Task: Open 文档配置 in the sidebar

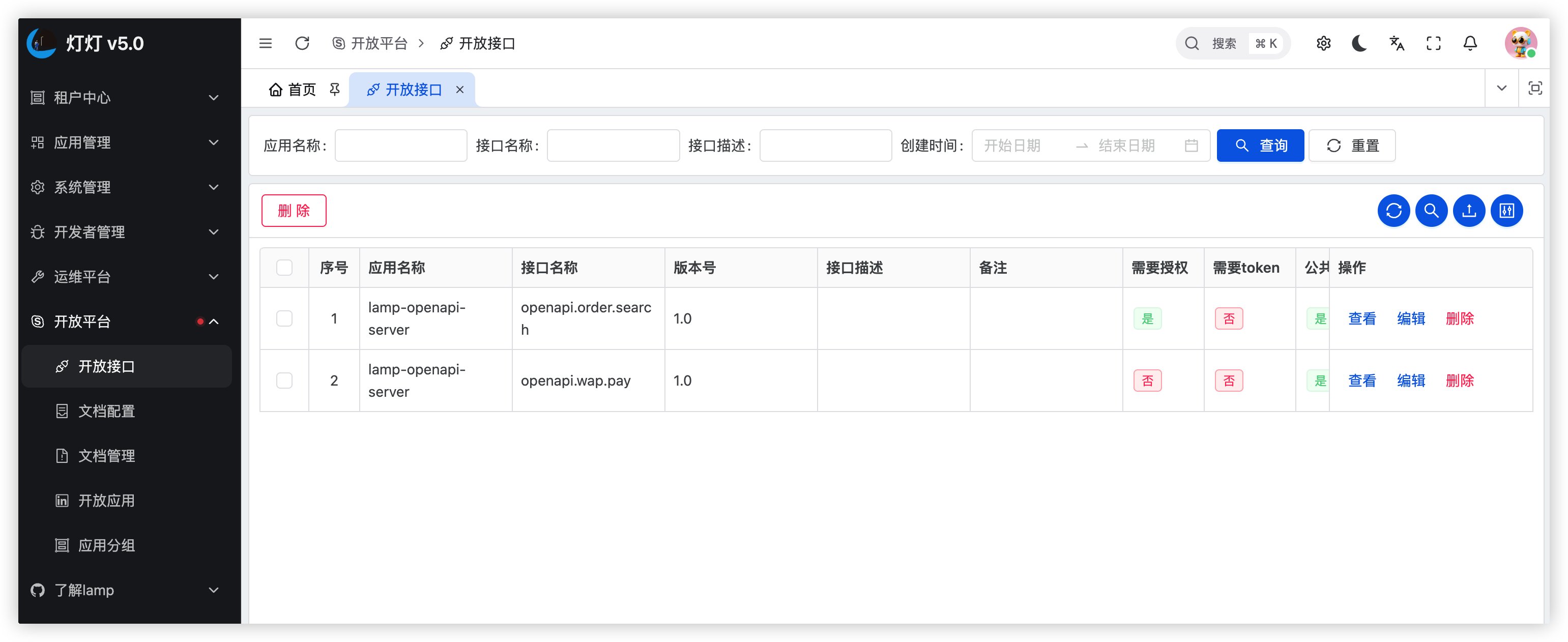Action: point(106,411)
